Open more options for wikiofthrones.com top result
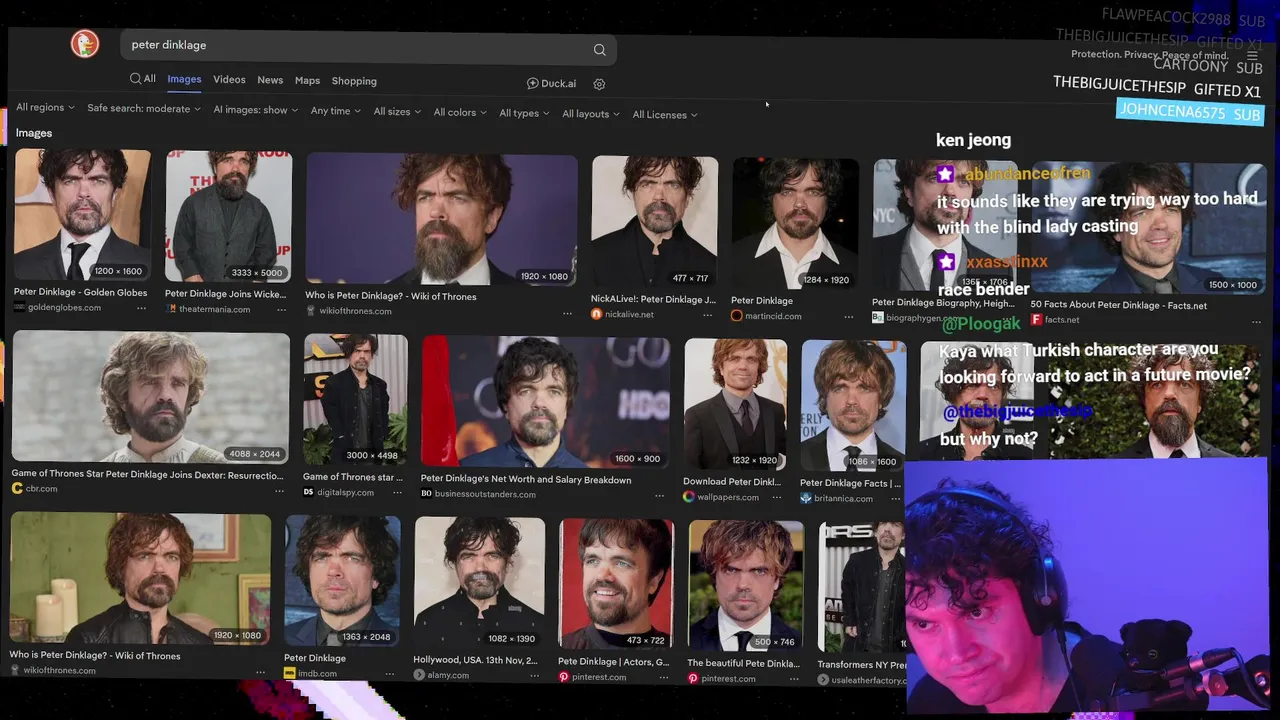This screenshot has width=1280, height=720. [567, 313]
